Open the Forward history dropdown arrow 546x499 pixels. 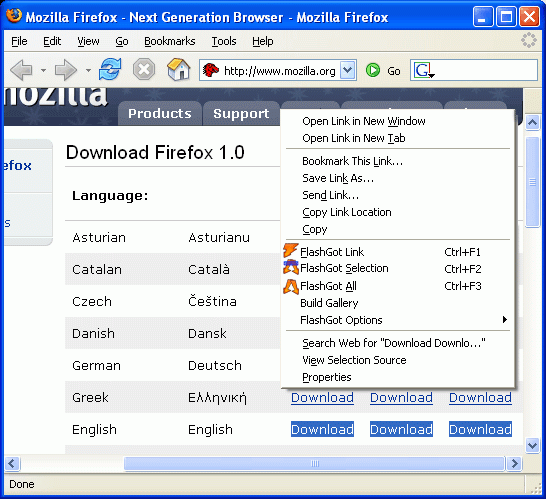click(x=88, y=70)
